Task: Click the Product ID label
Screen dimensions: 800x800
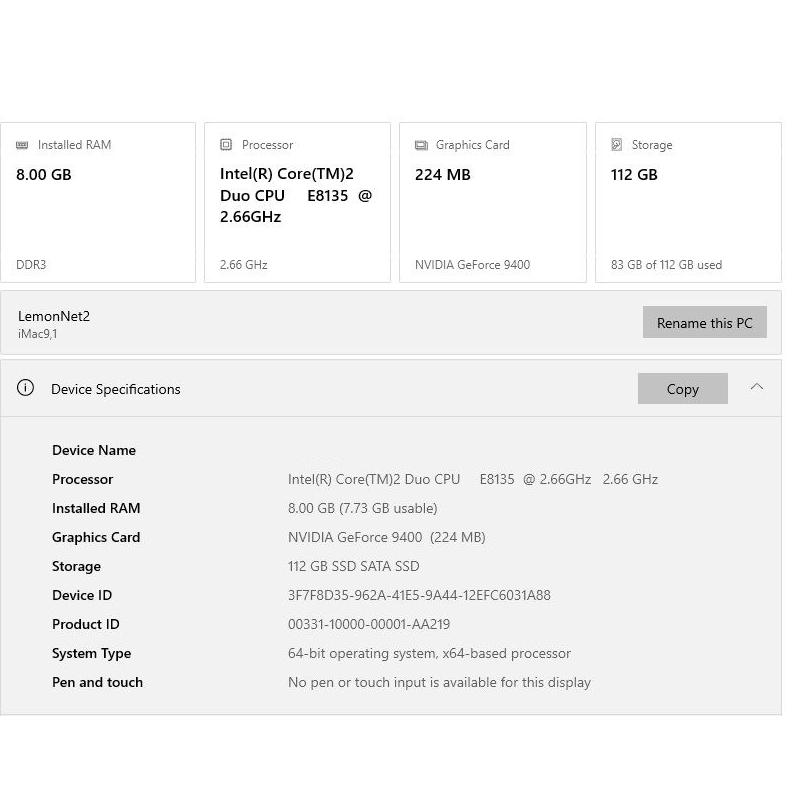Action: (x=86, y=624)
